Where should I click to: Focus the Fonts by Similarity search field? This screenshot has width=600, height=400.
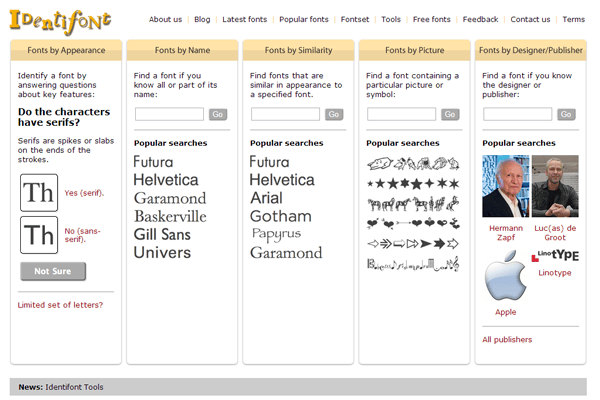(285, 114)
